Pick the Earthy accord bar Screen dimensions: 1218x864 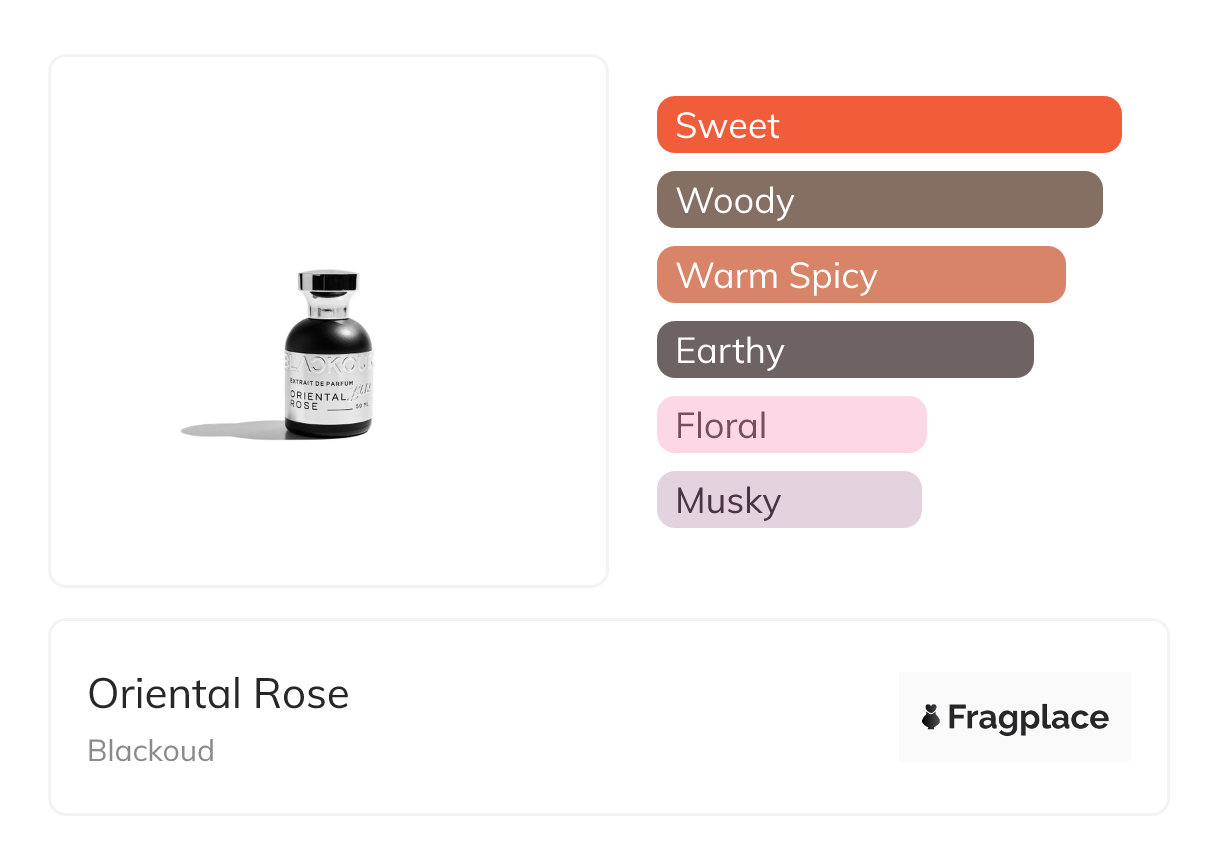tap(845, 350)
